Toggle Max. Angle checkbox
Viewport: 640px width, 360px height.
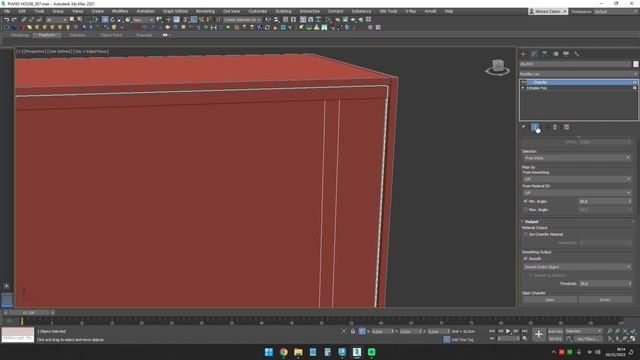(x=526, y=210)
